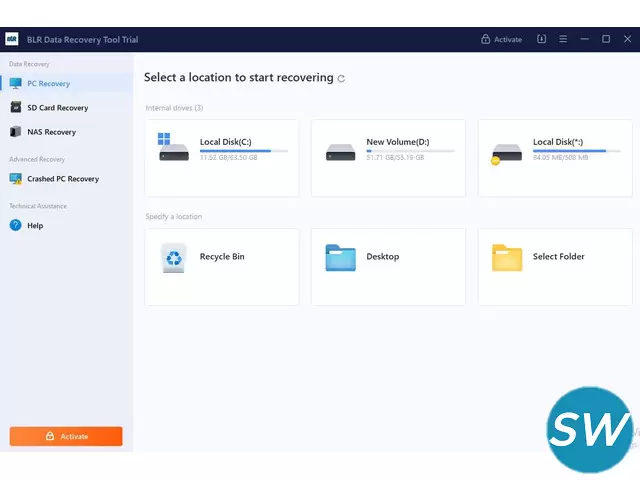Maximize the BLR Data Recovery window

(606, 39)
